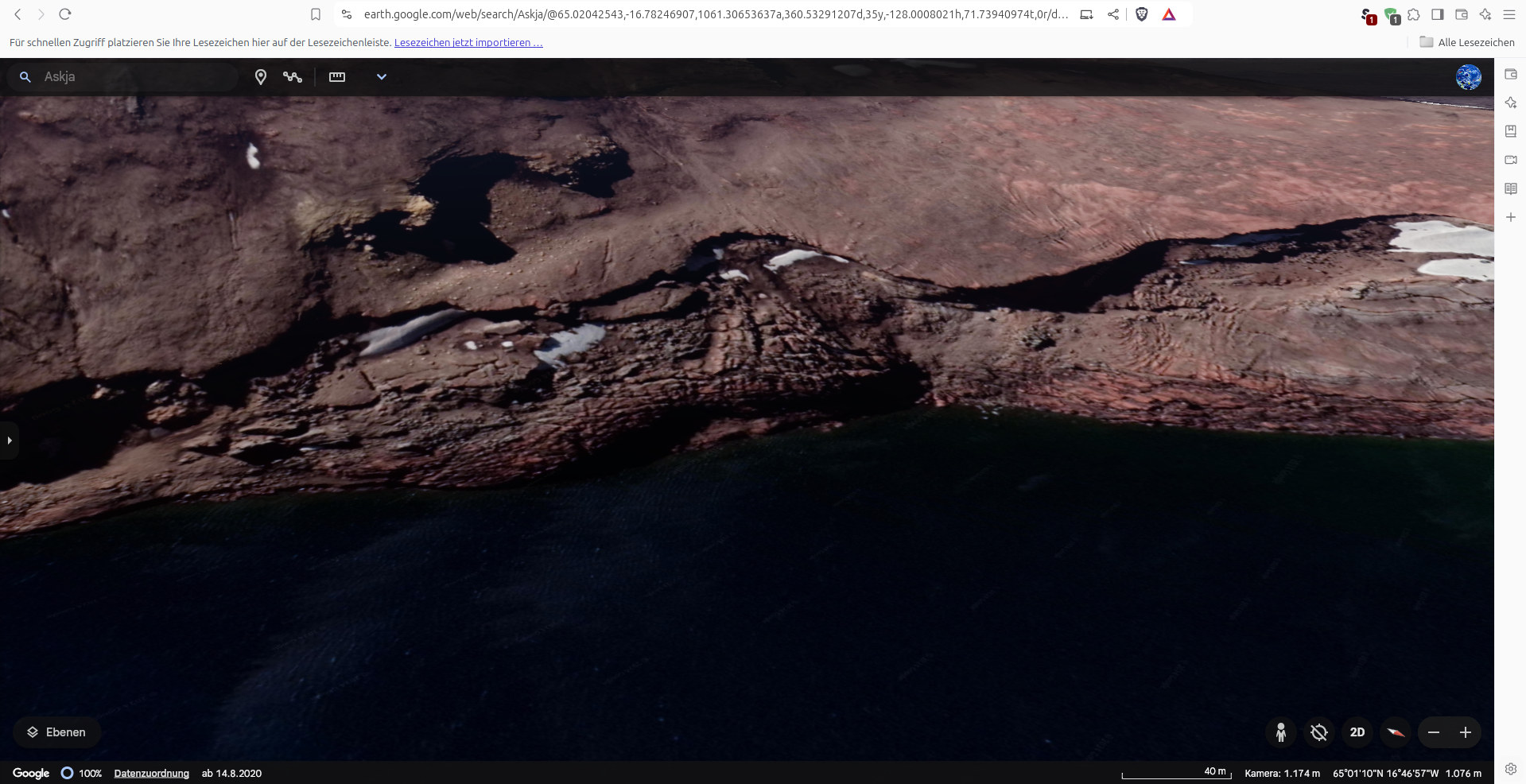Viewport: 1526px width, 784px height.
Task: Toggle the orbit rotation lock icon
Action: (1318, 732)
